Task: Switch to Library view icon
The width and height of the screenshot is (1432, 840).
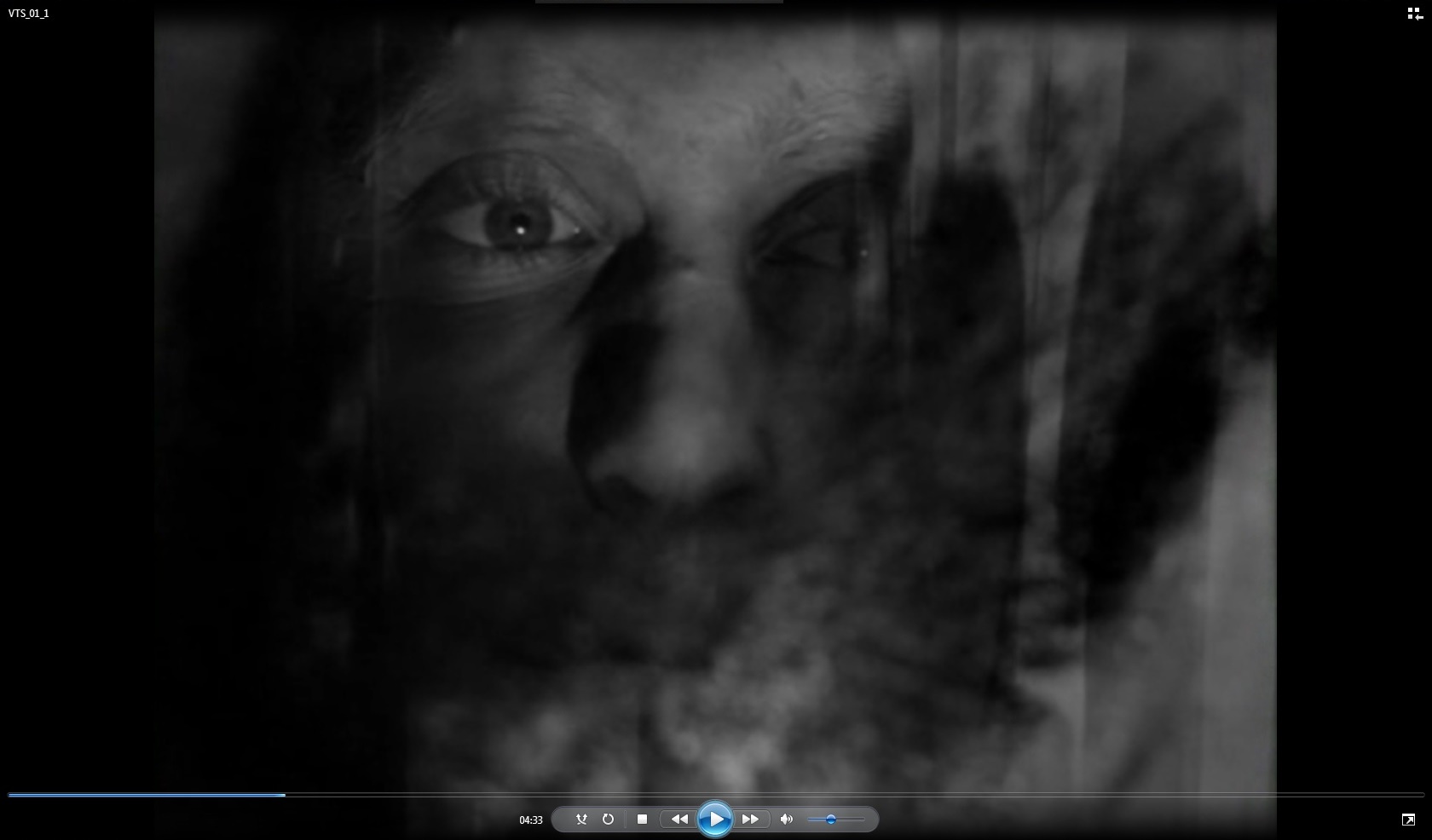Action: [1415, 14]
